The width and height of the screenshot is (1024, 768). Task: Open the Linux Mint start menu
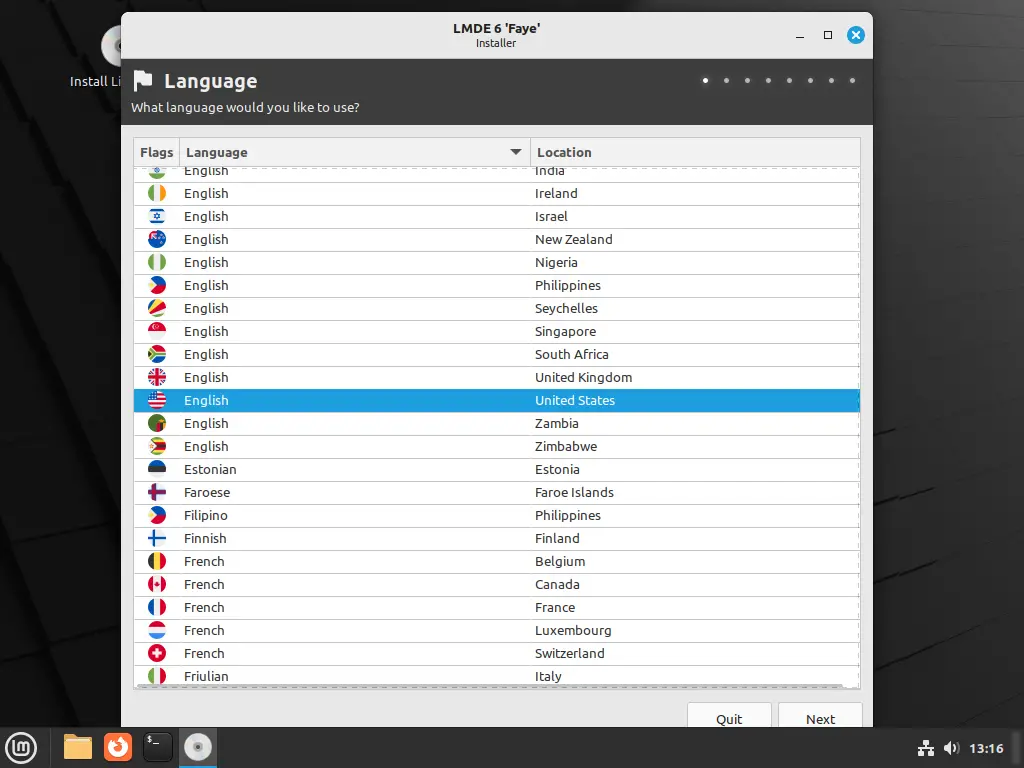[x=21, y=747]
